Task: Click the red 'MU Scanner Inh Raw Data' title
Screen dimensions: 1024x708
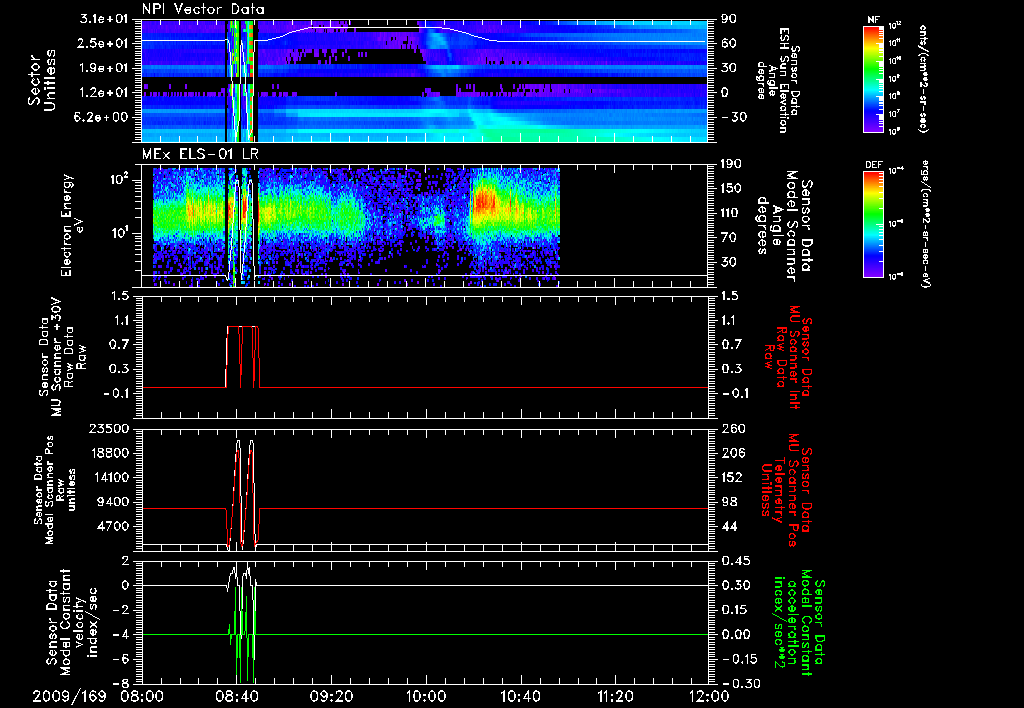Action: coord(788,357)
